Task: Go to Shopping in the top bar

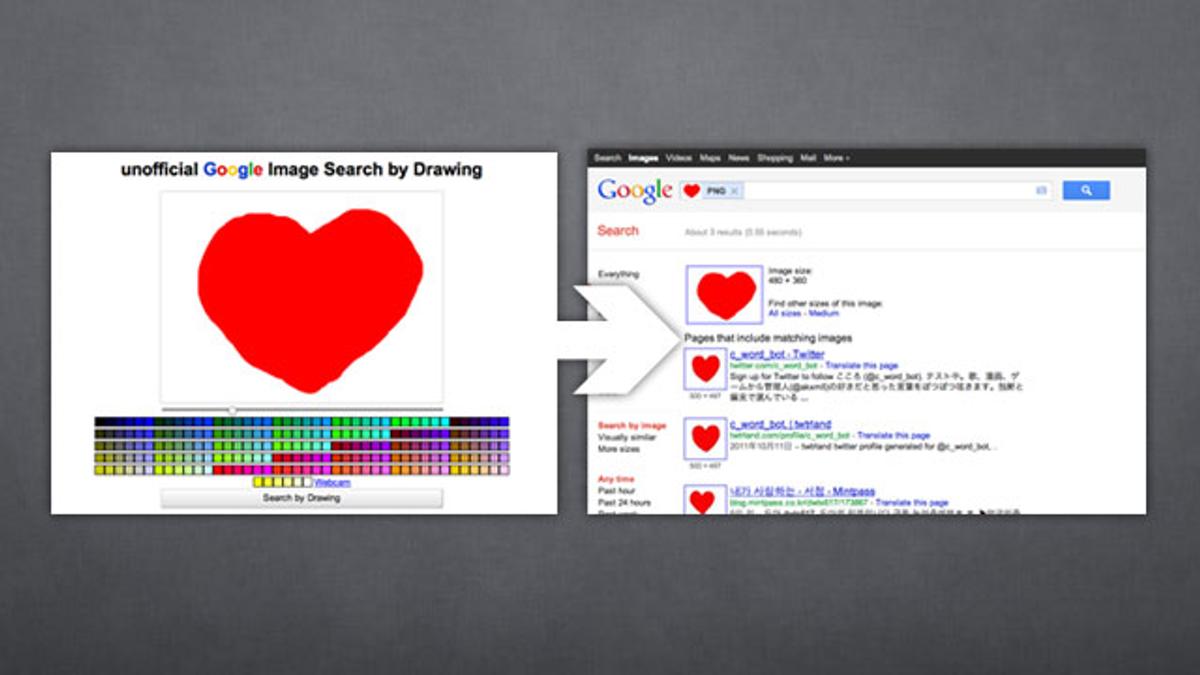Action: (775, 158)
